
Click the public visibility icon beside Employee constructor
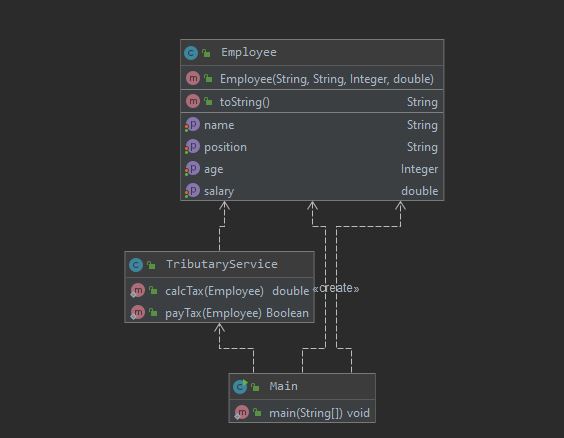pos(208,78)
